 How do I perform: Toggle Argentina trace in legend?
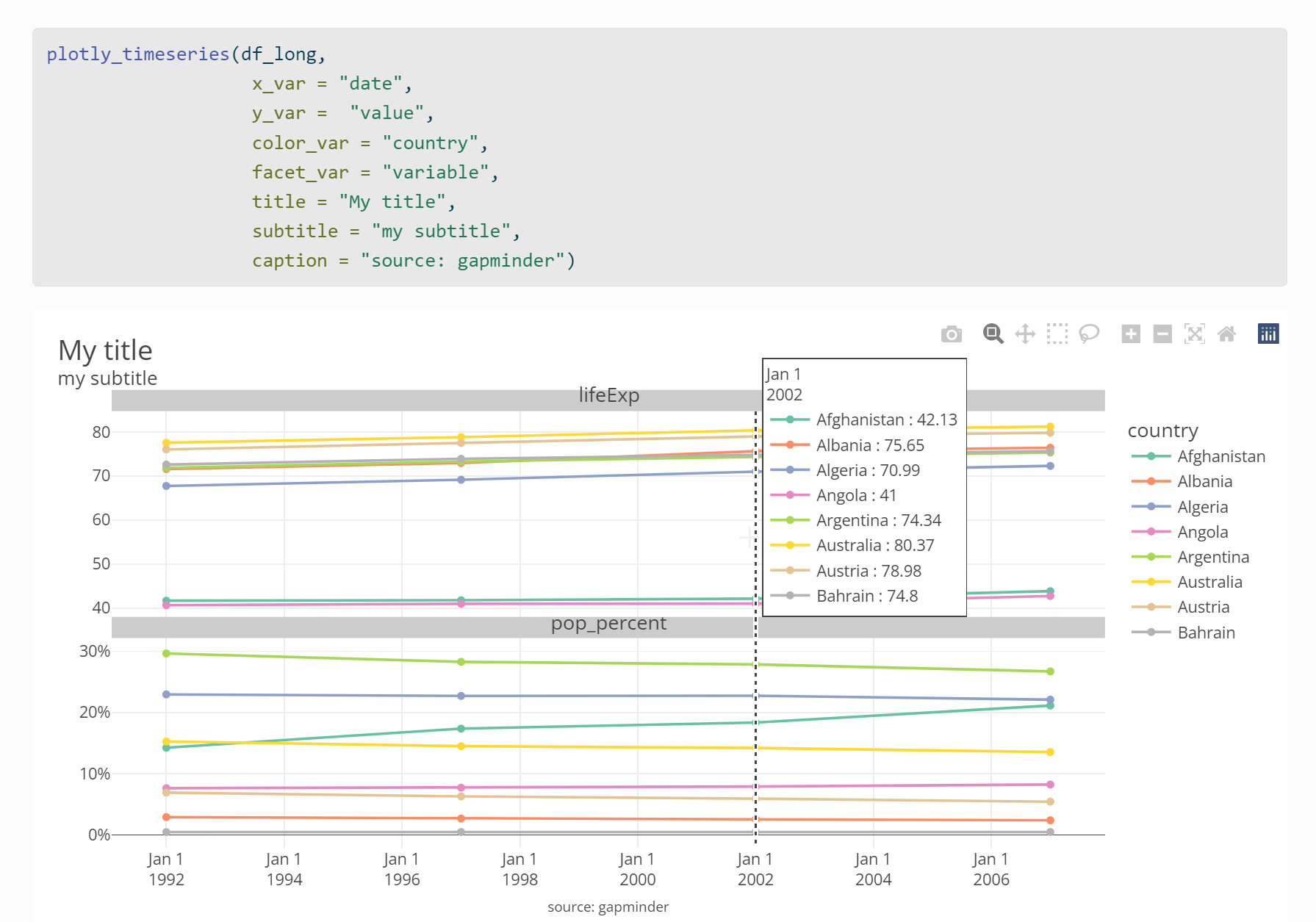[x=1190, y=557]
